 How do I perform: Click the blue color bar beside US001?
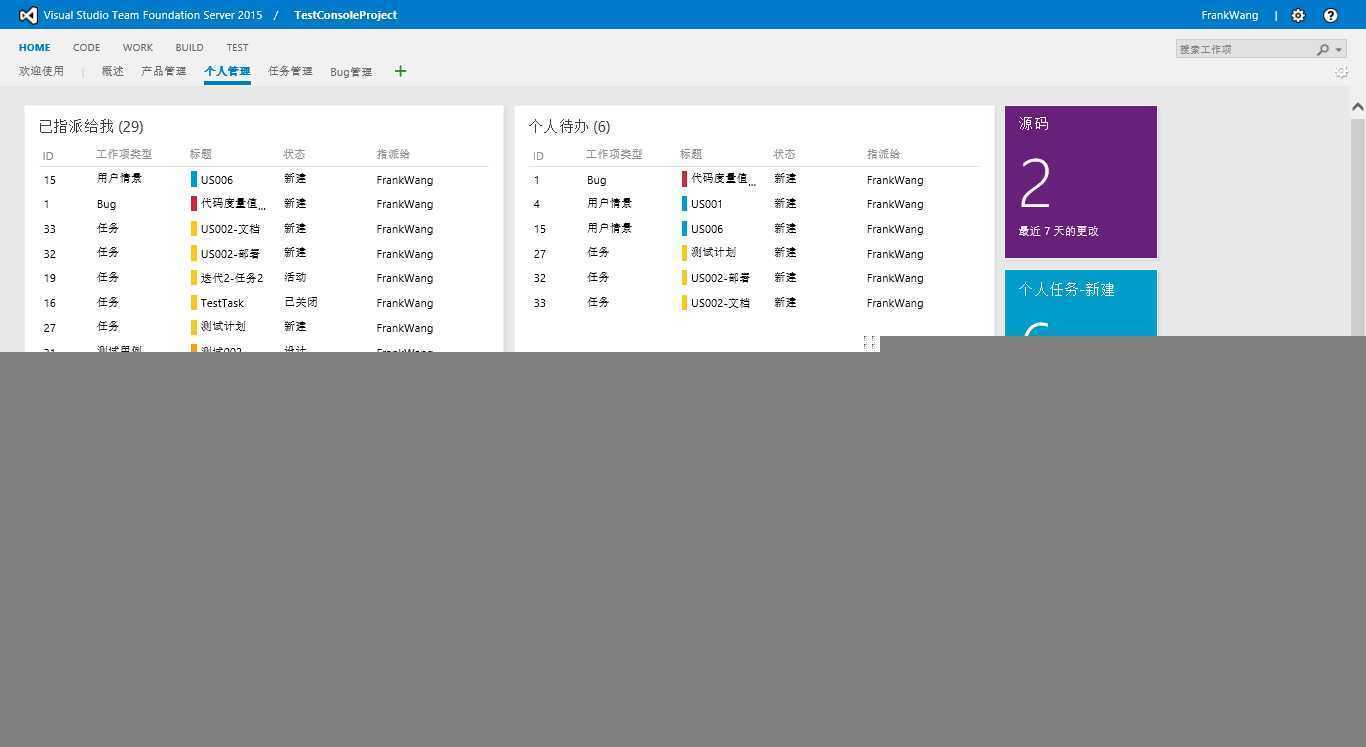[x=684, y=204]
